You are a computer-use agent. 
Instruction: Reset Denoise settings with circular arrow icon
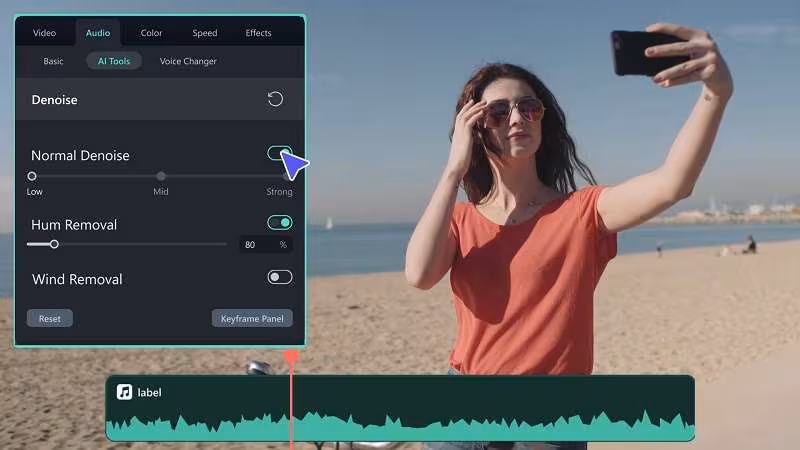(x=275, y=99)
